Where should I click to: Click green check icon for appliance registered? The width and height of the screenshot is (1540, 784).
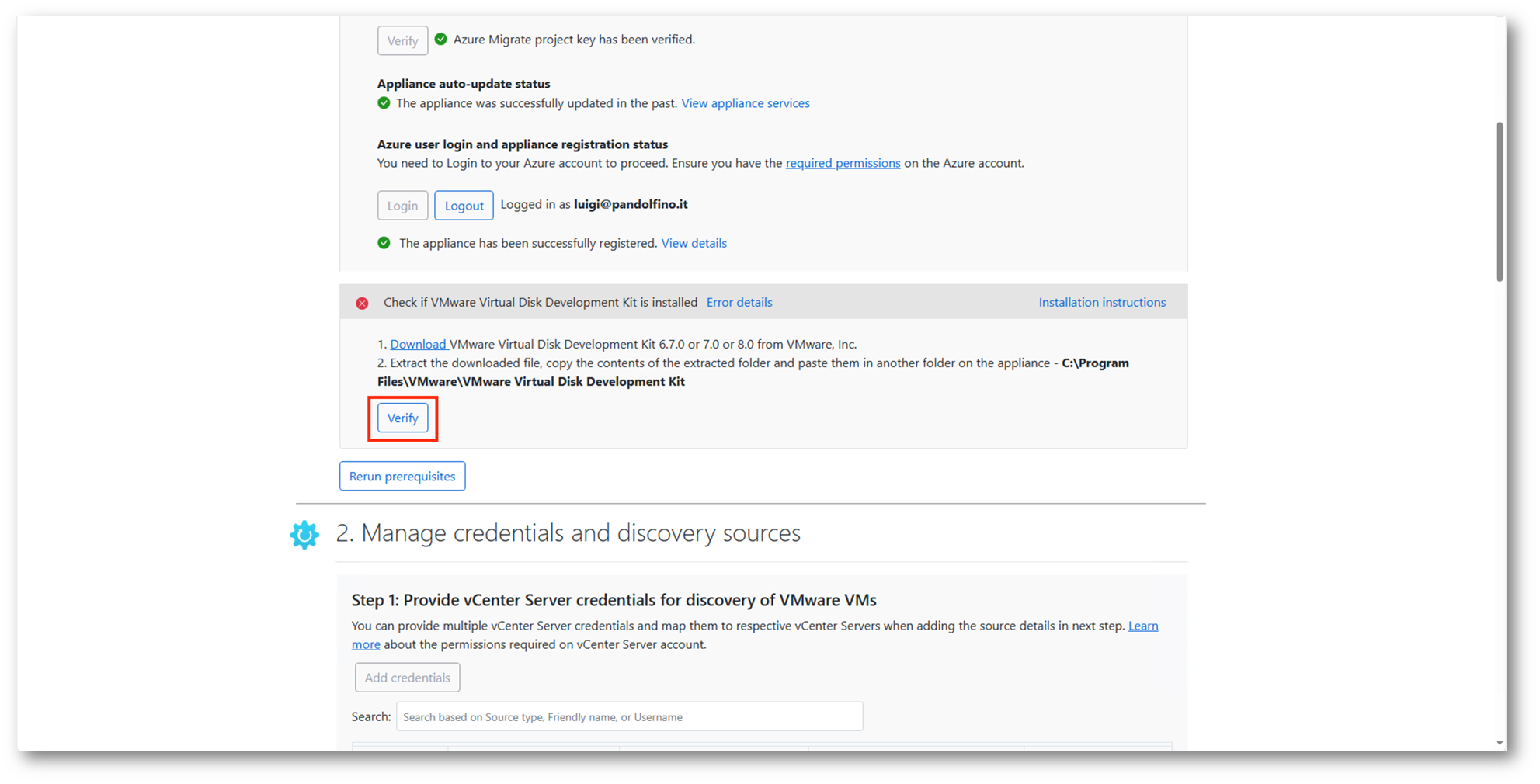pos(384,243)
